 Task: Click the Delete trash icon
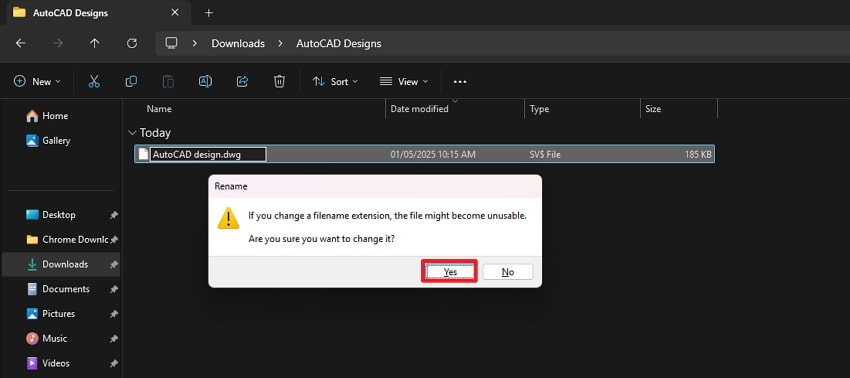(279, 81)
